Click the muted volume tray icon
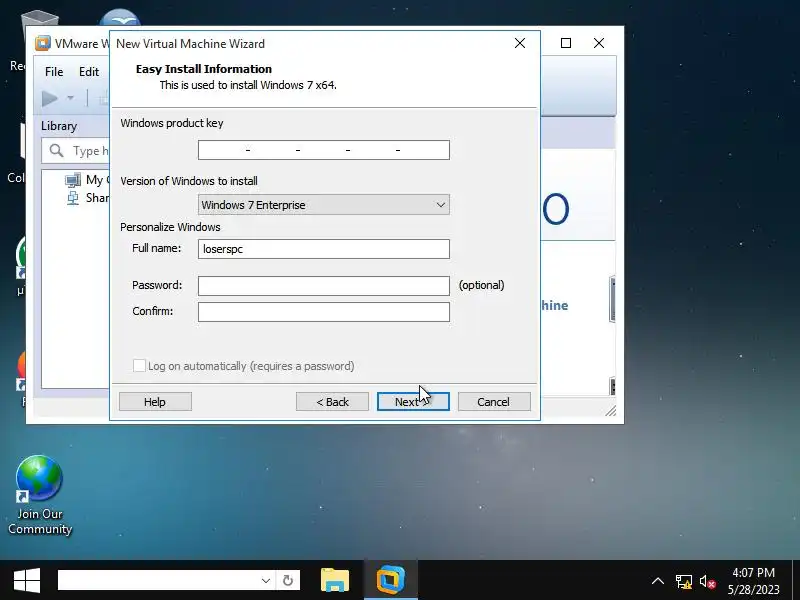 [708, 581]
